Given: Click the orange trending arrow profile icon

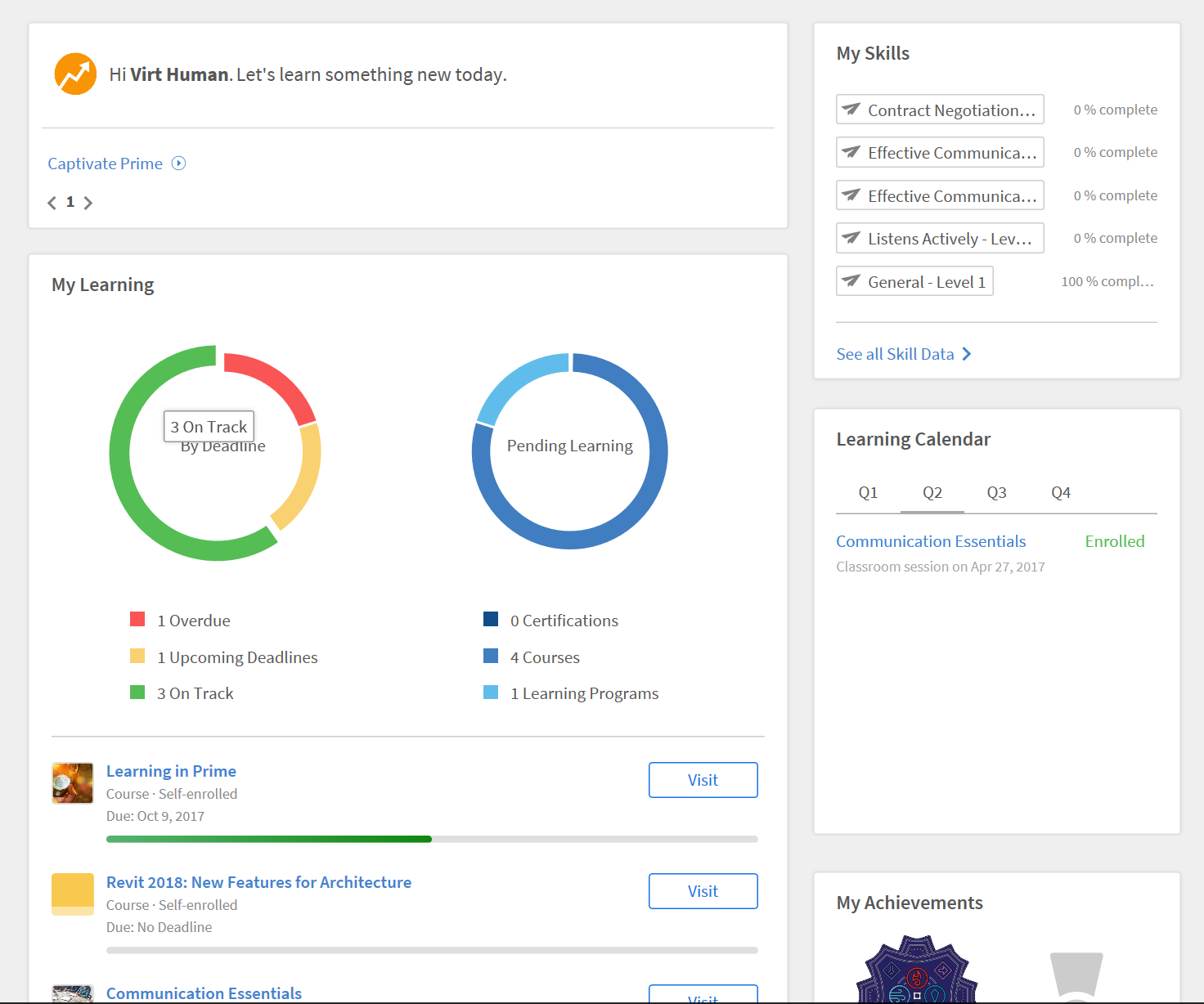Looking at the screenshot, I should 75,74.
